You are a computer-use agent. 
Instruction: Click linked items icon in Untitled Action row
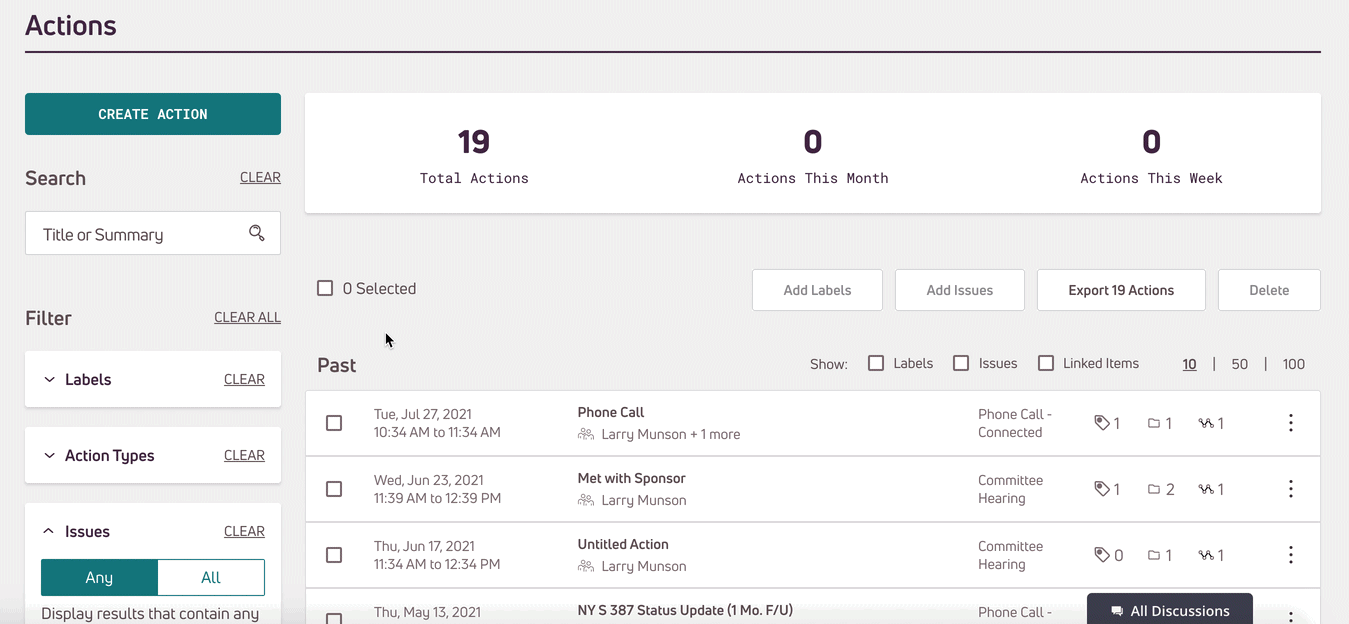pos(1206,555)
